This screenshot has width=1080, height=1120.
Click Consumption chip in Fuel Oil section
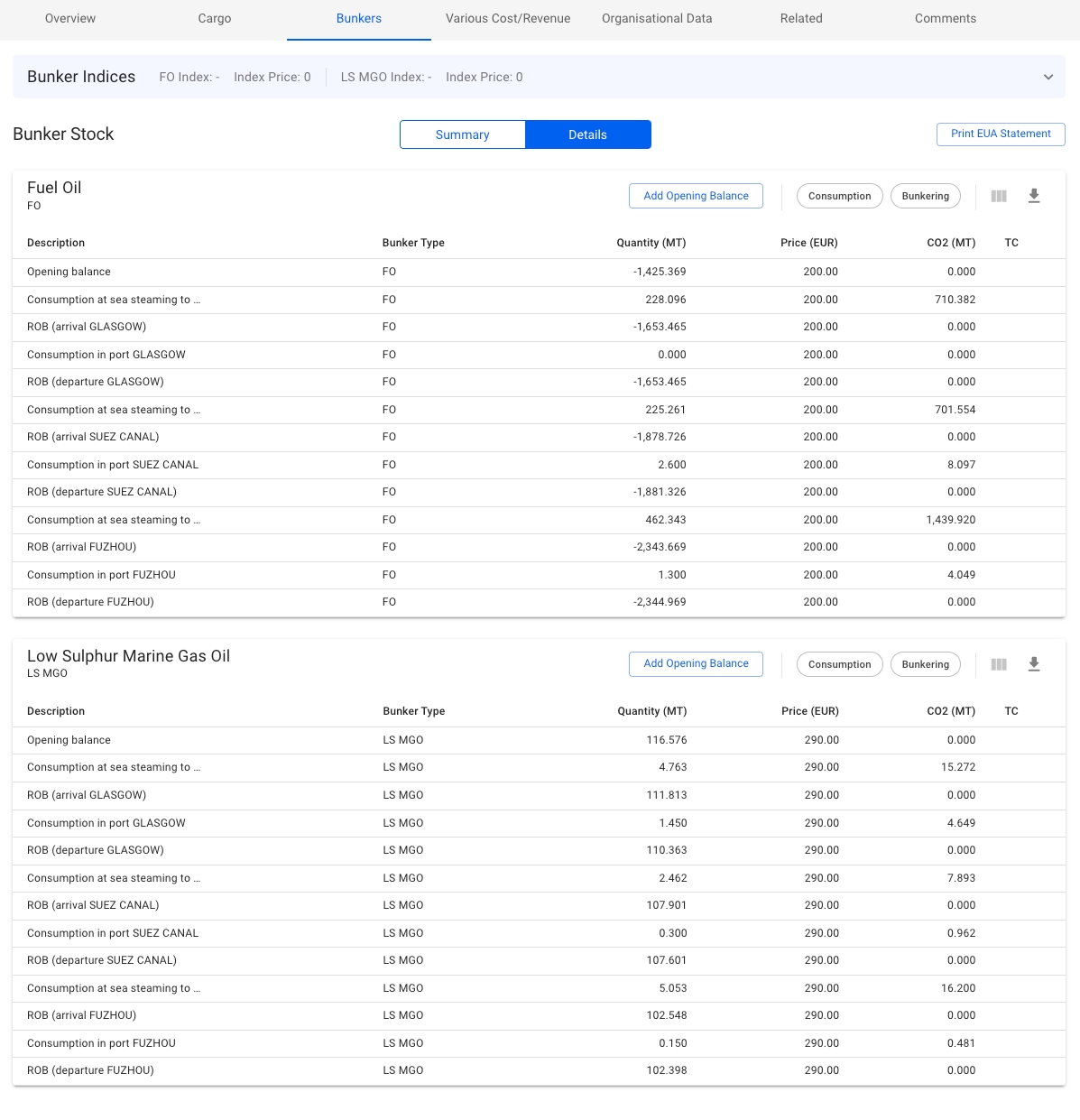coord(839,196)
